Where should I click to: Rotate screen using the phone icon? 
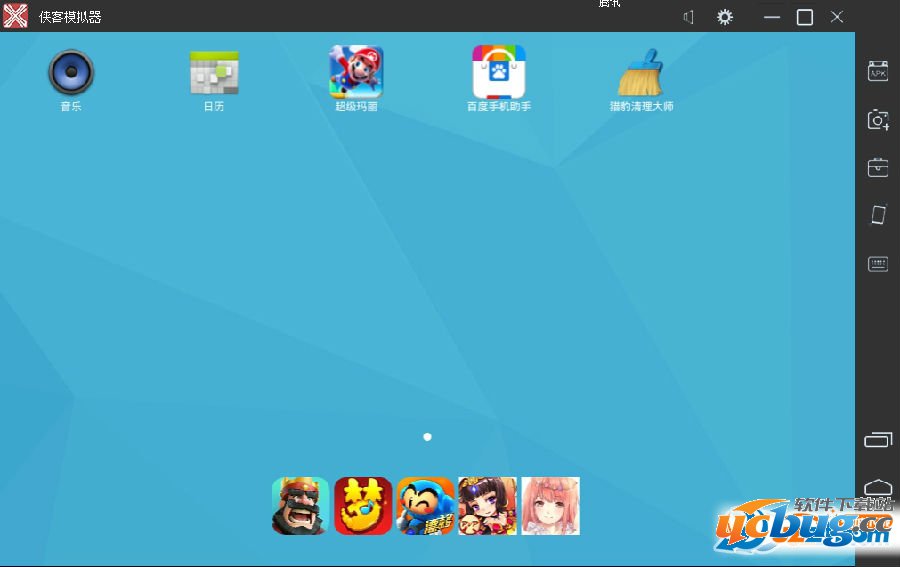tap(878, 215)
